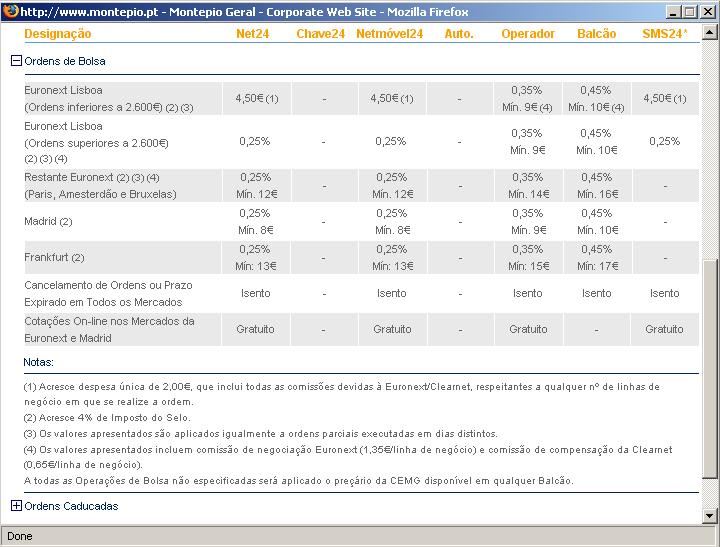720x547 pixels.
Task: Click note (1) Acresce despesa única de 2,00€
Action: tap(342, 394)
